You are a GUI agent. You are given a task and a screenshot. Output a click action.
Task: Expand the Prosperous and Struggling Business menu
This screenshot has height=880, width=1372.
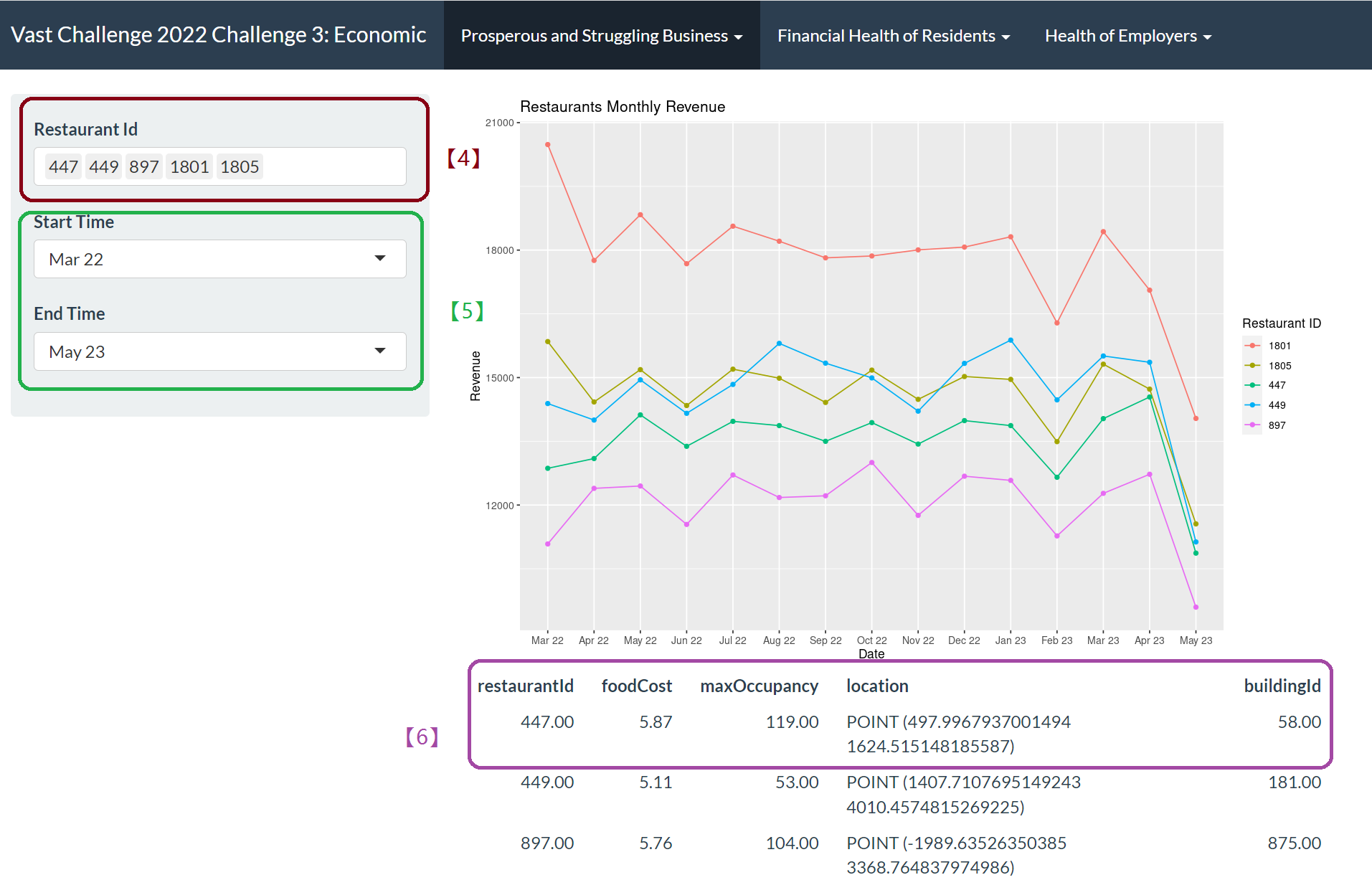(601, 36)
